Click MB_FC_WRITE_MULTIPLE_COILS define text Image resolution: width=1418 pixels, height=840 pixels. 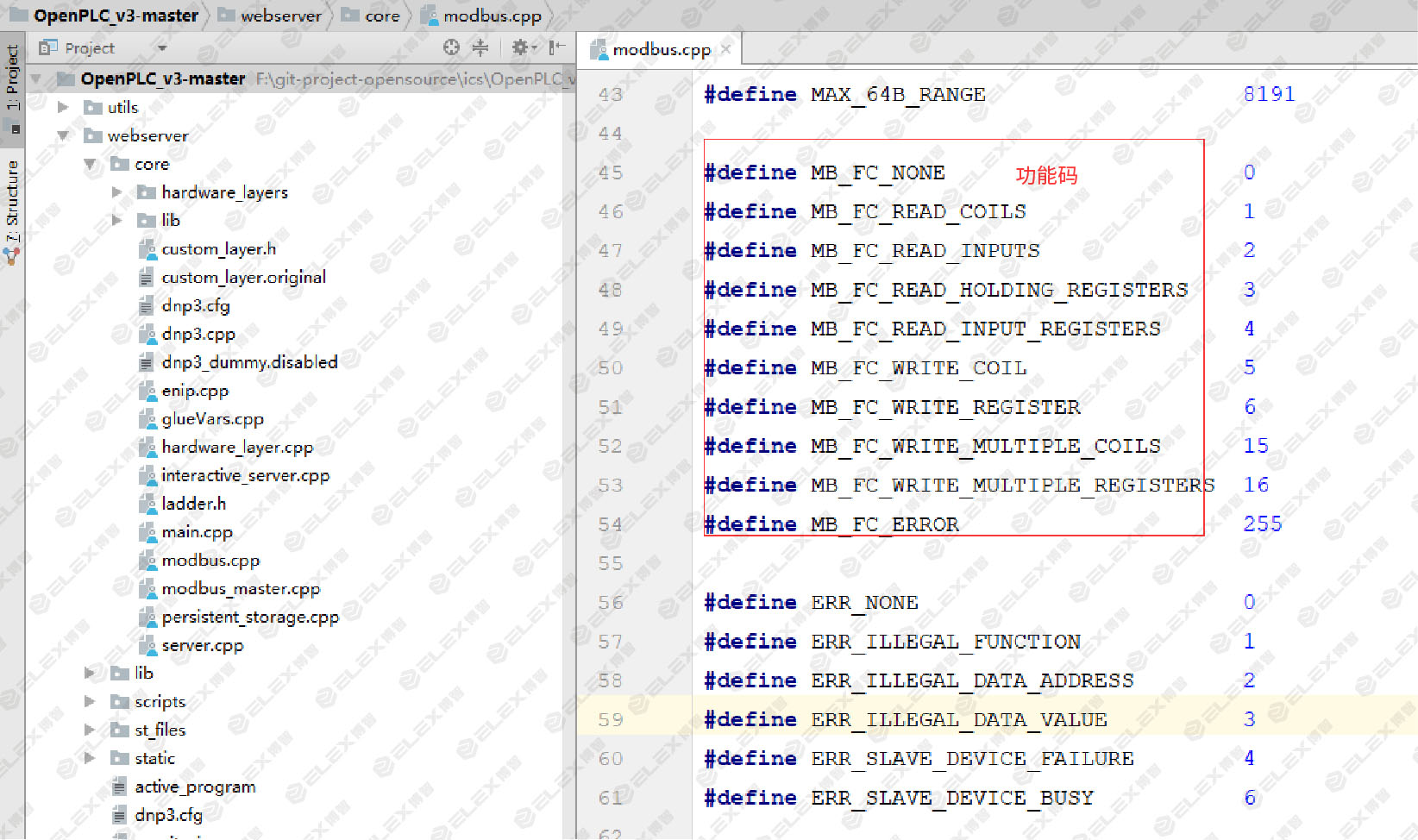985,446
